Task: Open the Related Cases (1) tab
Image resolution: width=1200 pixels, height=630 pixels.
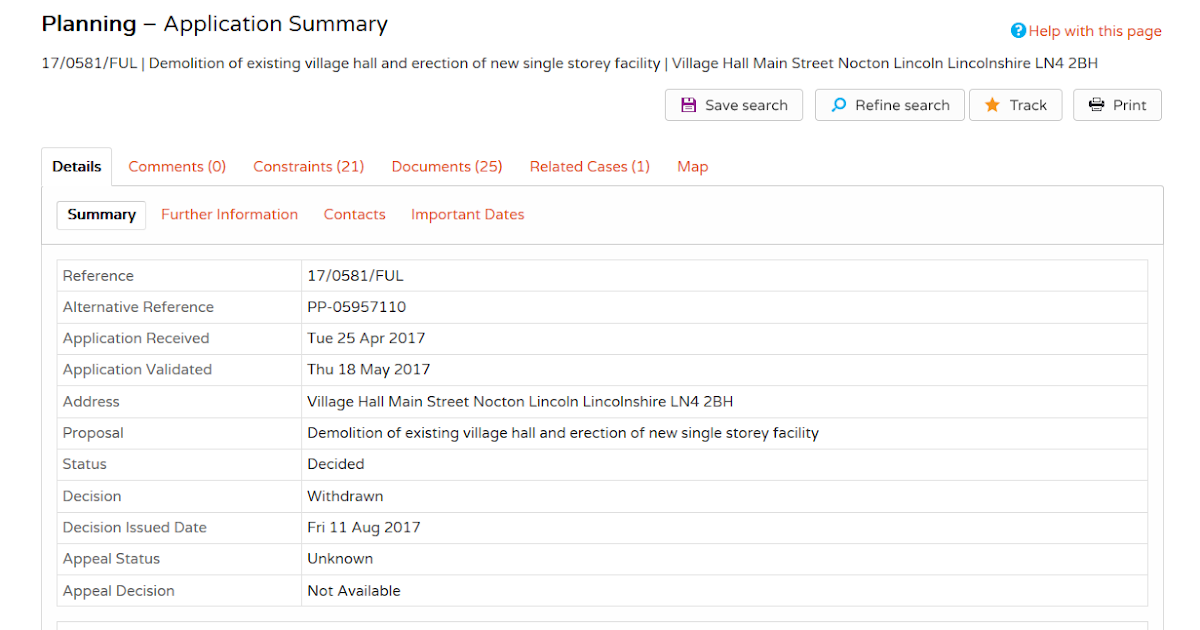Action: click(589, 166)
